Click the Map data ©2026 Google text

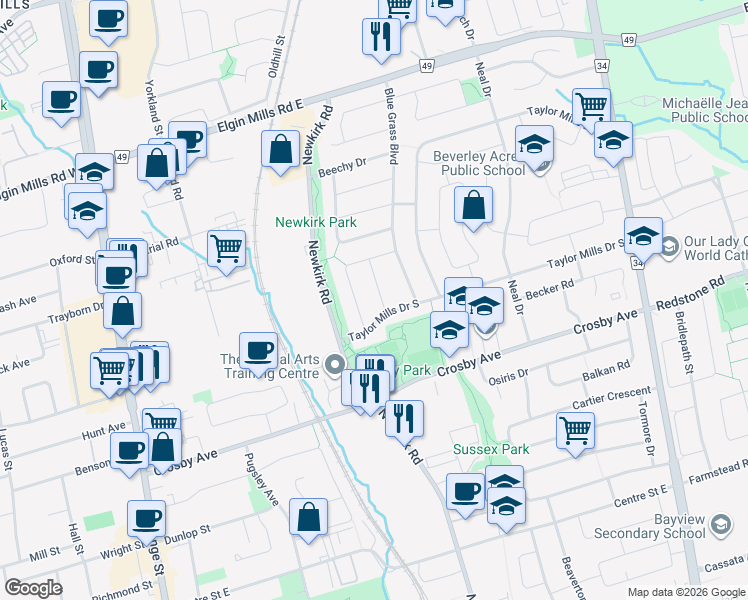tap(686, 593)
